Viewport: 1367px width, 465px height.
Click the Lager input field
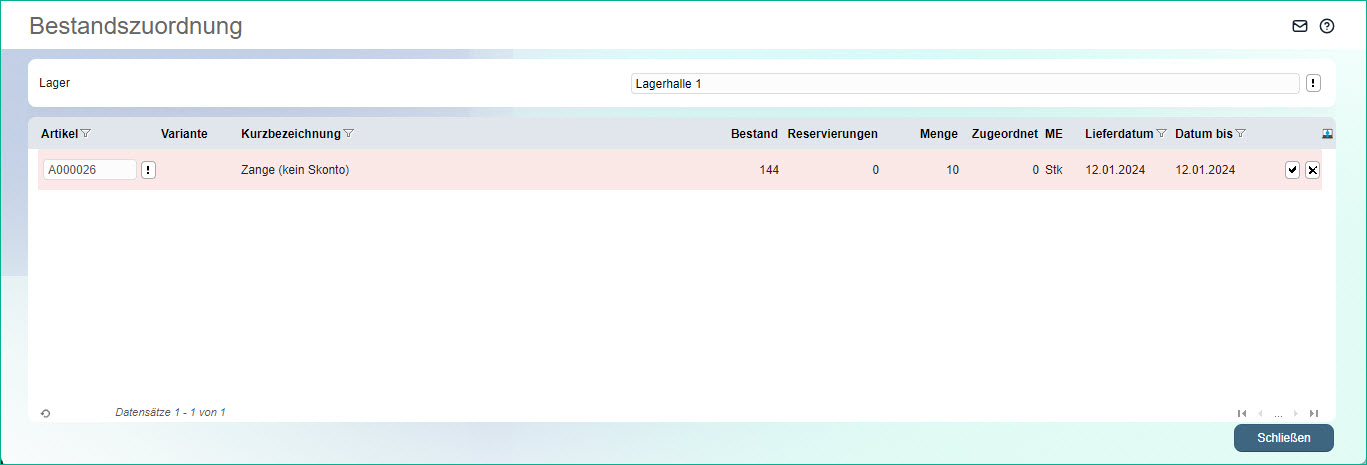coord(965,84)
